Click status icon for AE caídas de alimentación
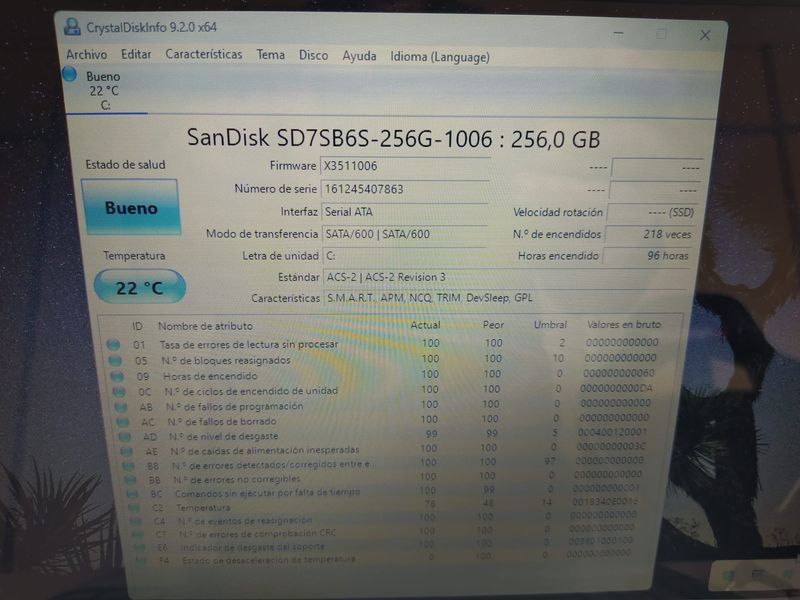Image resolution: width=800 pixels, height=600 pixels. (x=127, y=452)
